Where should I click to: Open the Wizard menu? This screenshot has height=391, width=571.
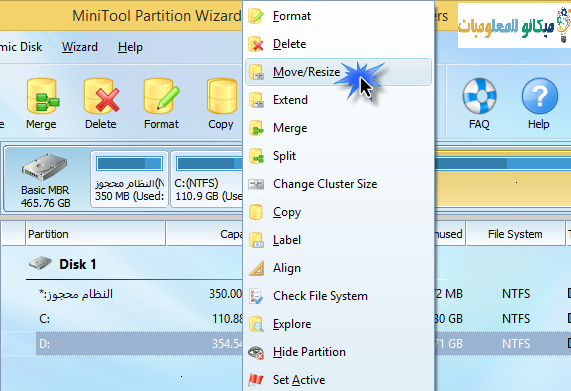[x=80, y=47]
